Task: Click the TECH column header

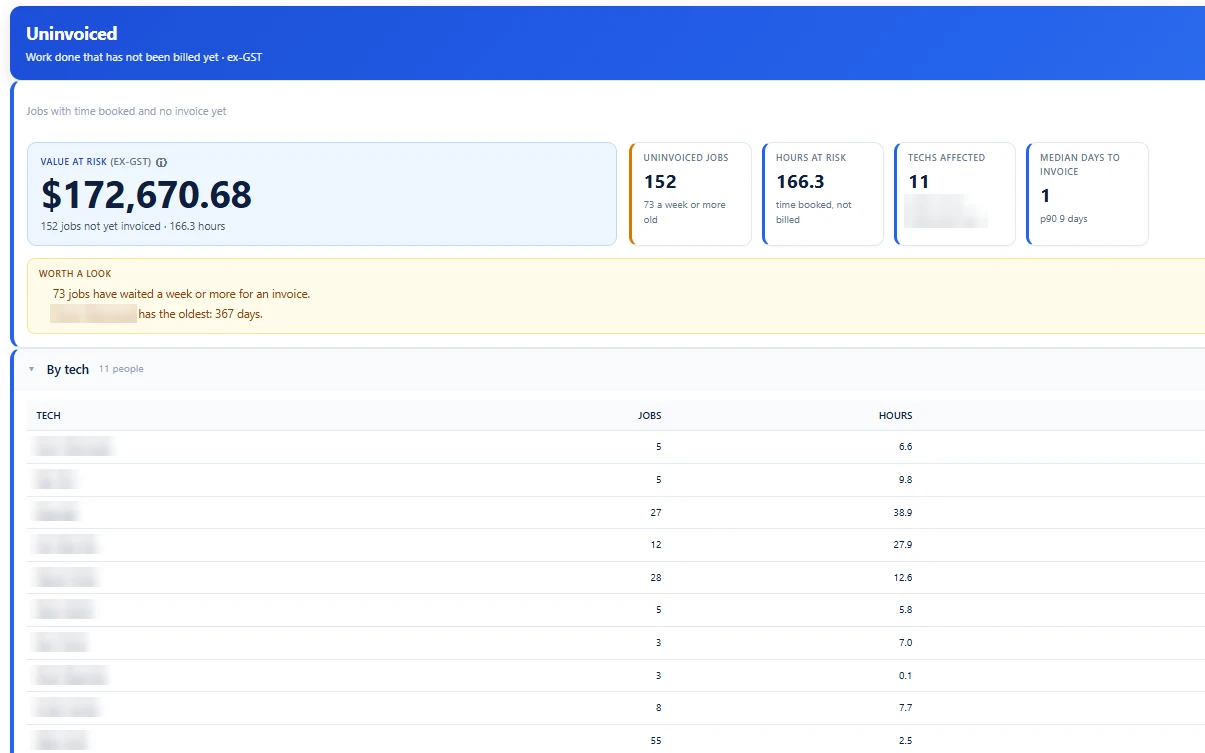Action: [49, 416]
